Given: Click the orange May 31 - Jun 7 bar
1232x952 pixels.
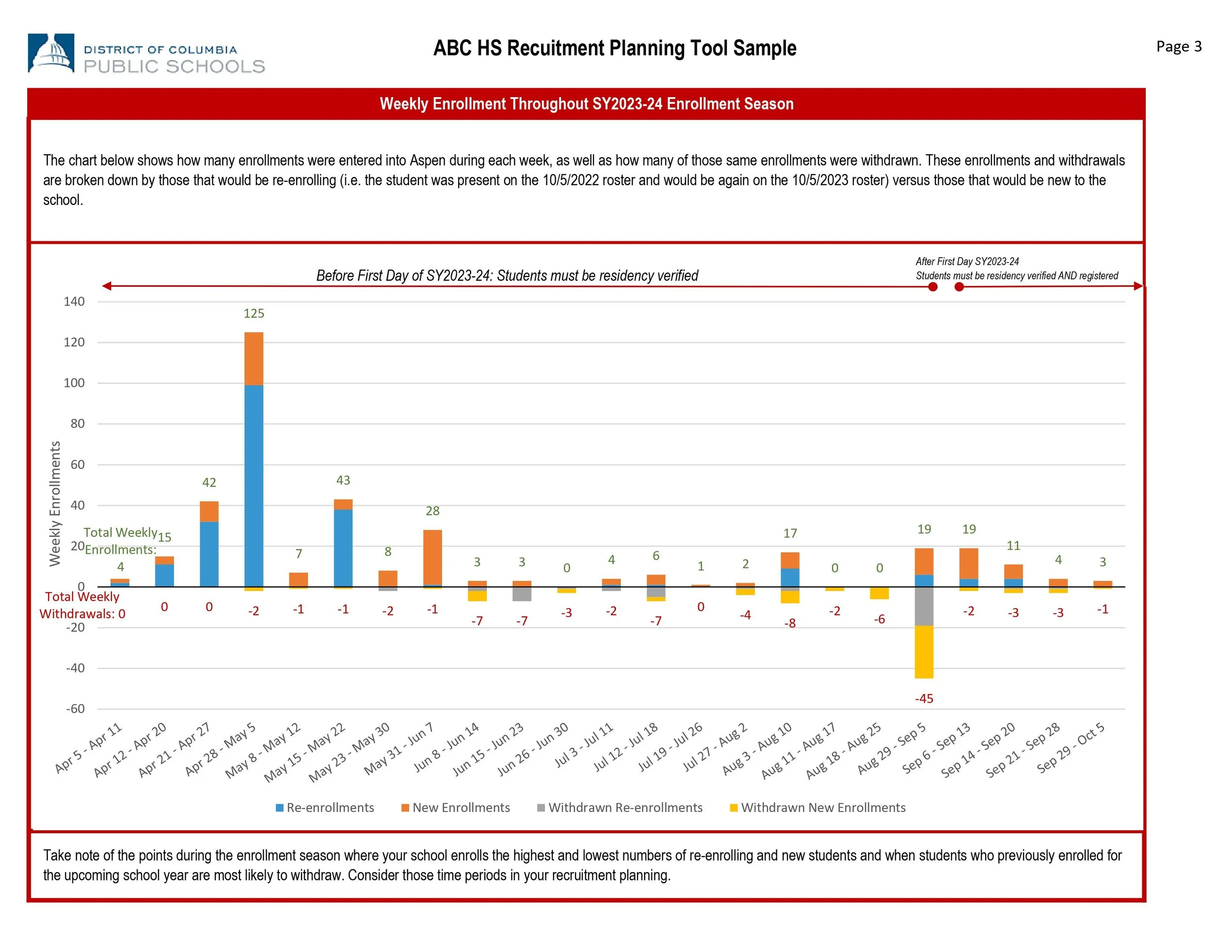Looking at the screenshot, I should (x=432, y=556).
